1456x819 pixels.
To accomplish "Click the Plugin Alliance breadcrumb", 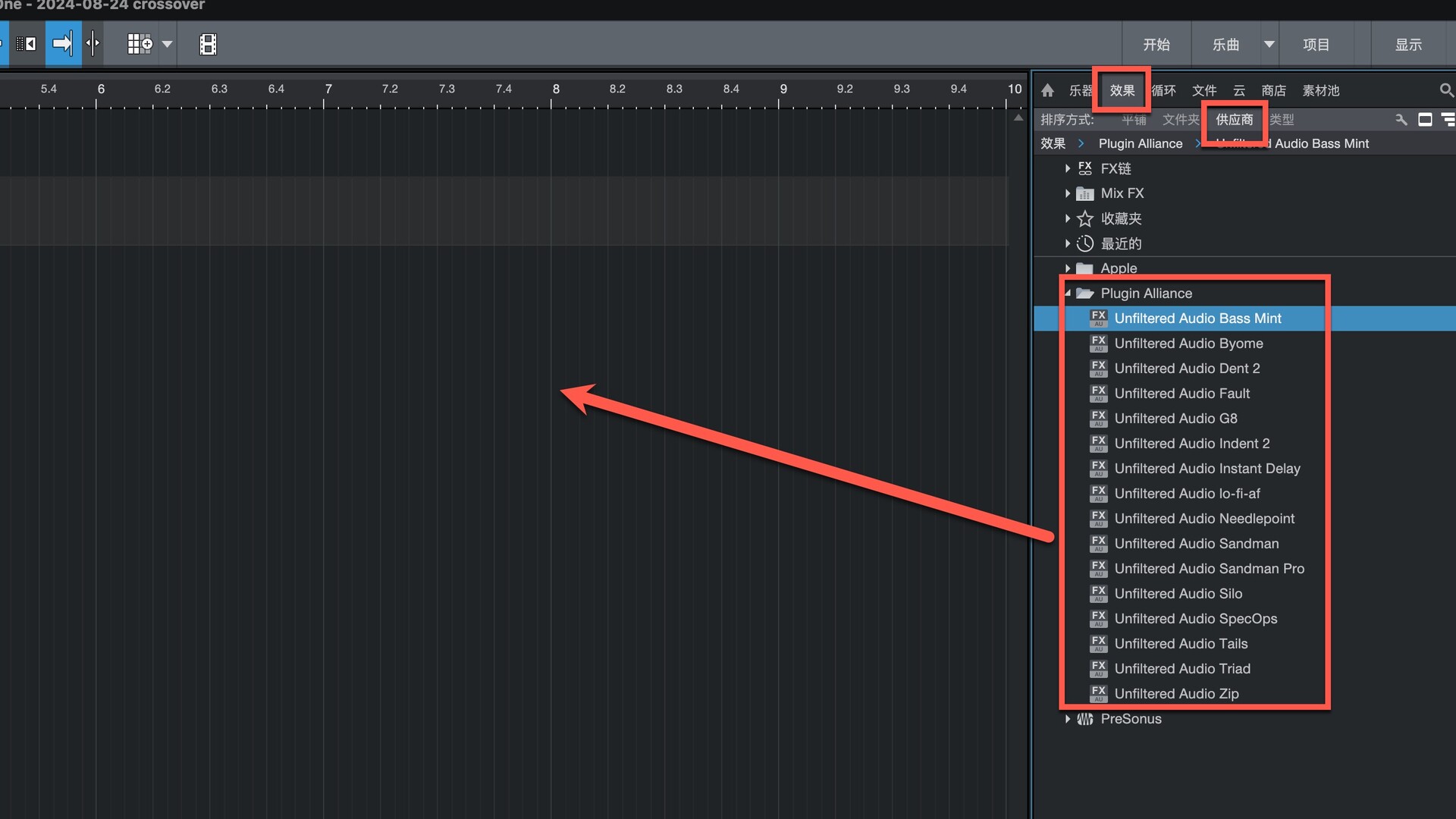I will 1141,143.
